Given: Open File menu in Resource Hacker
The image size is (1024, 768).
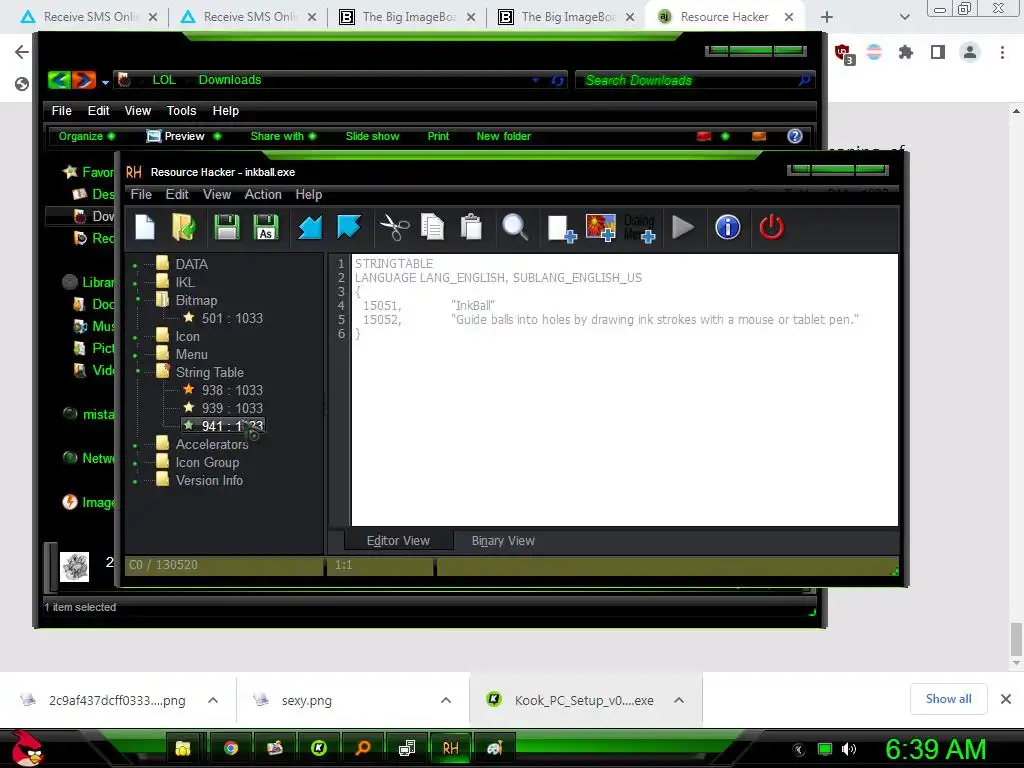Looking at the screenshot, I should (x=141, y=195).
